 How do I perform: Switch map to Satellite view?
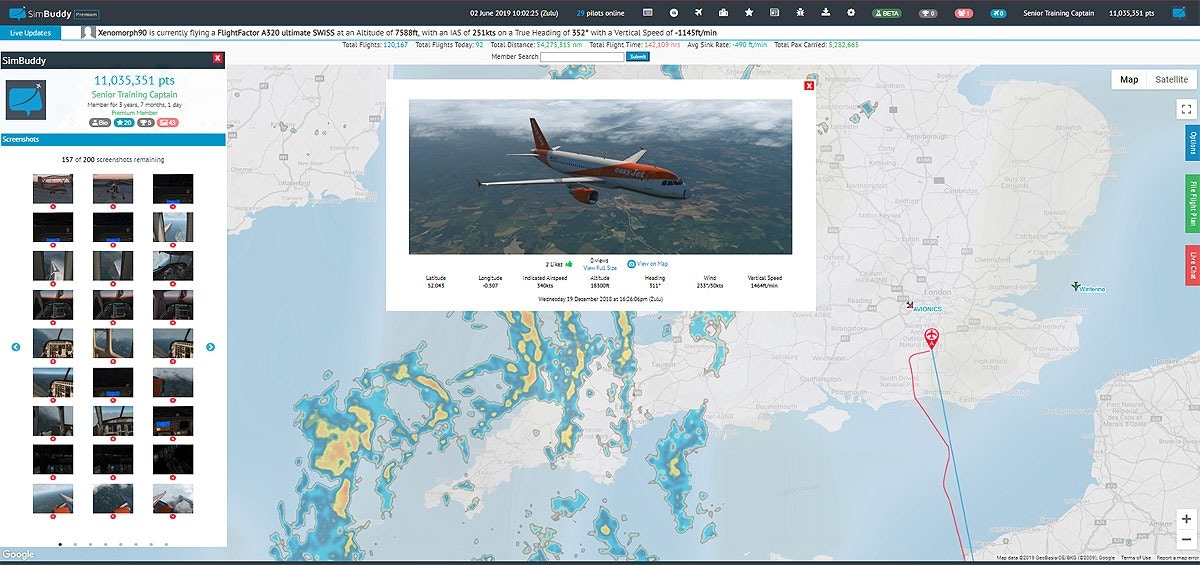coord(1171,79)
